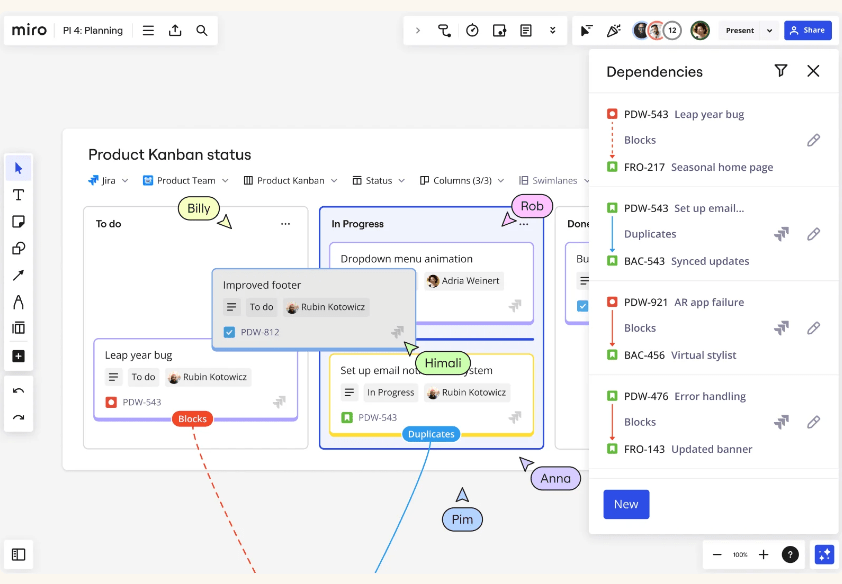The image size is (842, 584).
Task: Open the main menu hamburger icon
Action: click(148, 31)
